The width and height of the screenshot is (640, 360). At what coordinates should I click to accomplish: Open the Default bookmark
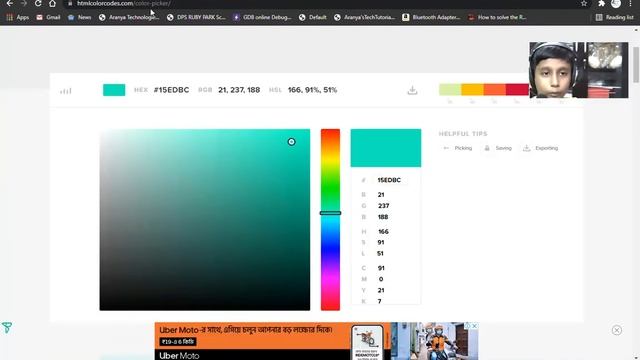coord(313,17)
